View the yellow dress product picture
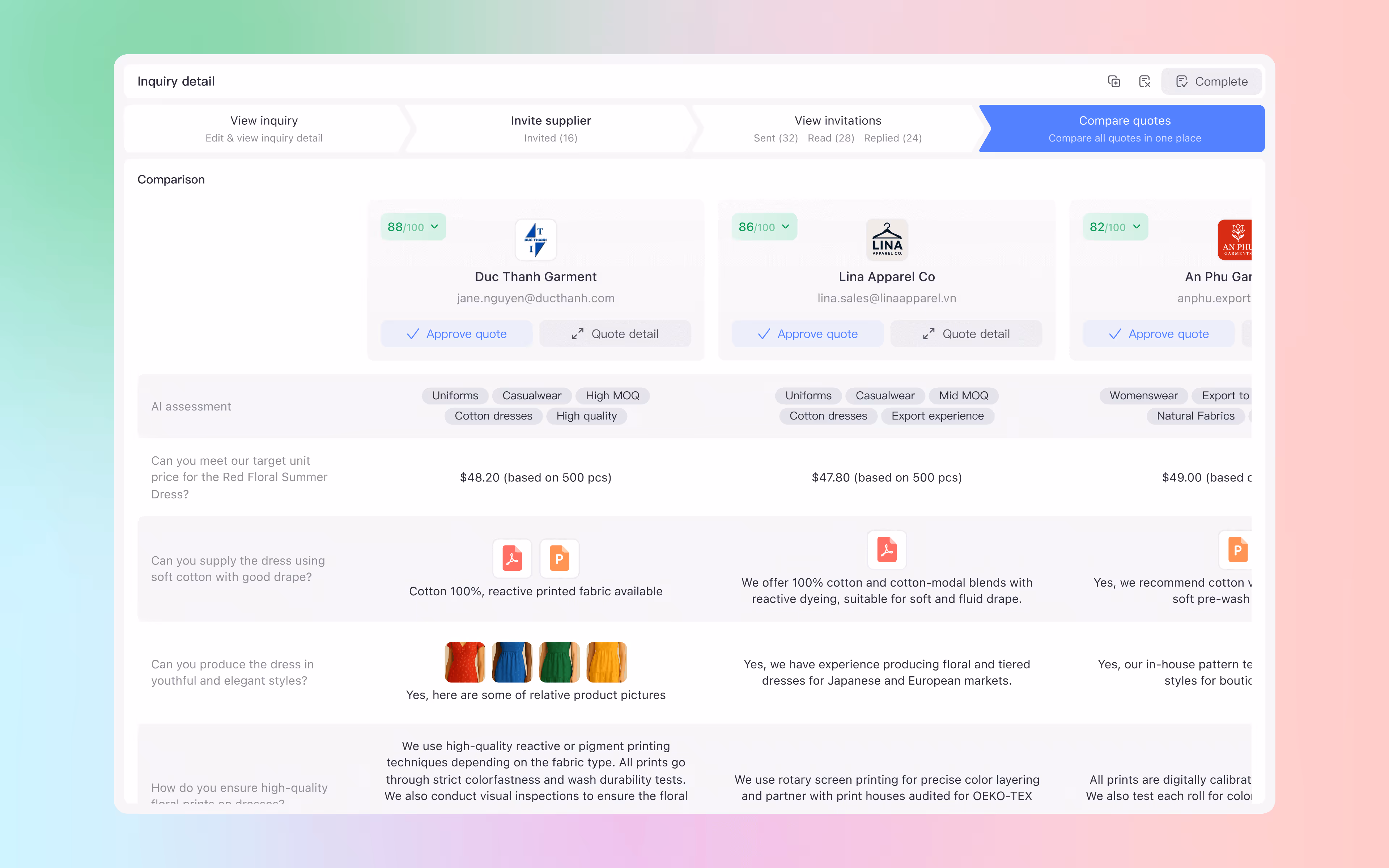The height and width of the screenshot is (868, 1389). 607,662
